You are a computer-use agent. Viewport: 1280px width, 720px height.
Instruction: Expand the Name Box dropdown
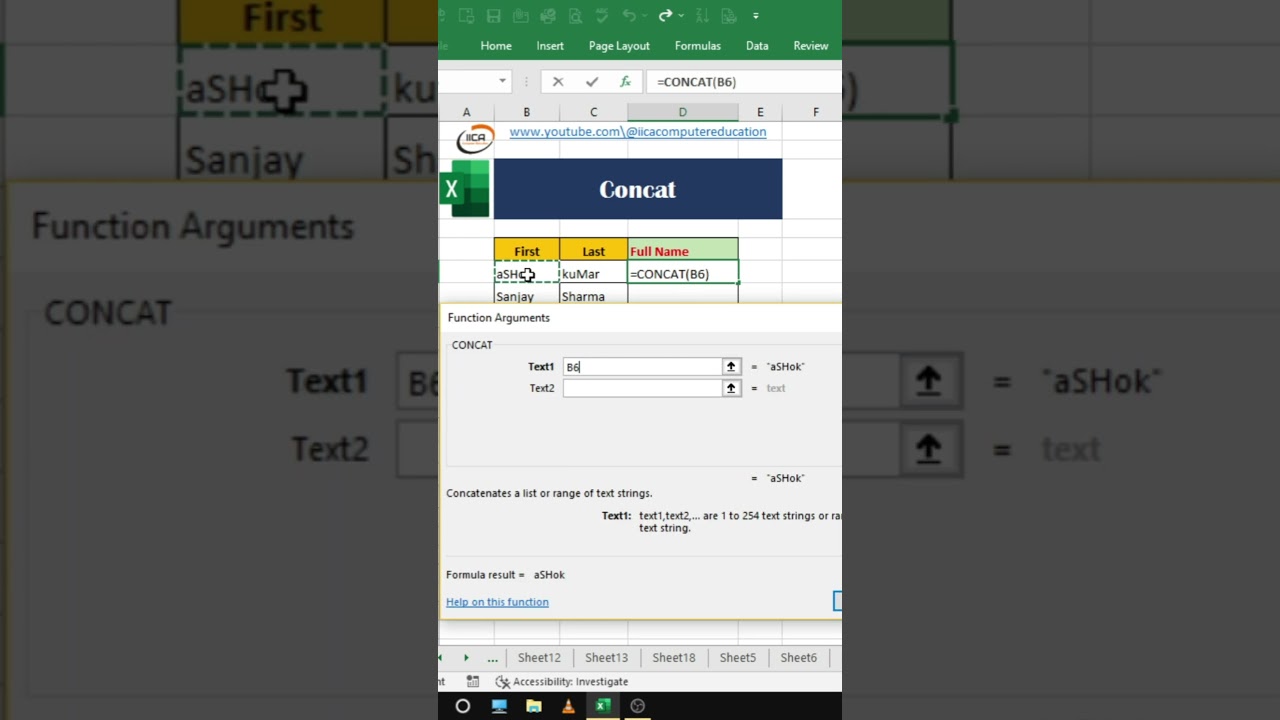click(x=502, y=82)
